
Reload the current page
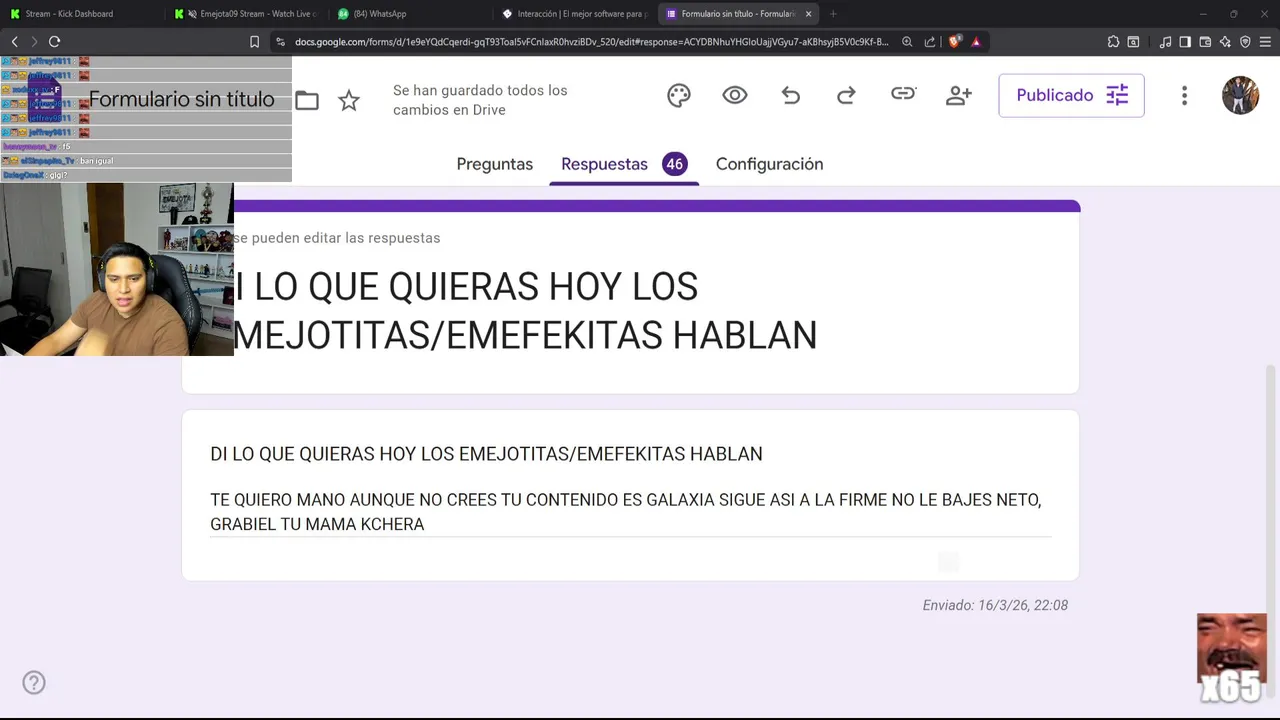[x=54, y=41]
